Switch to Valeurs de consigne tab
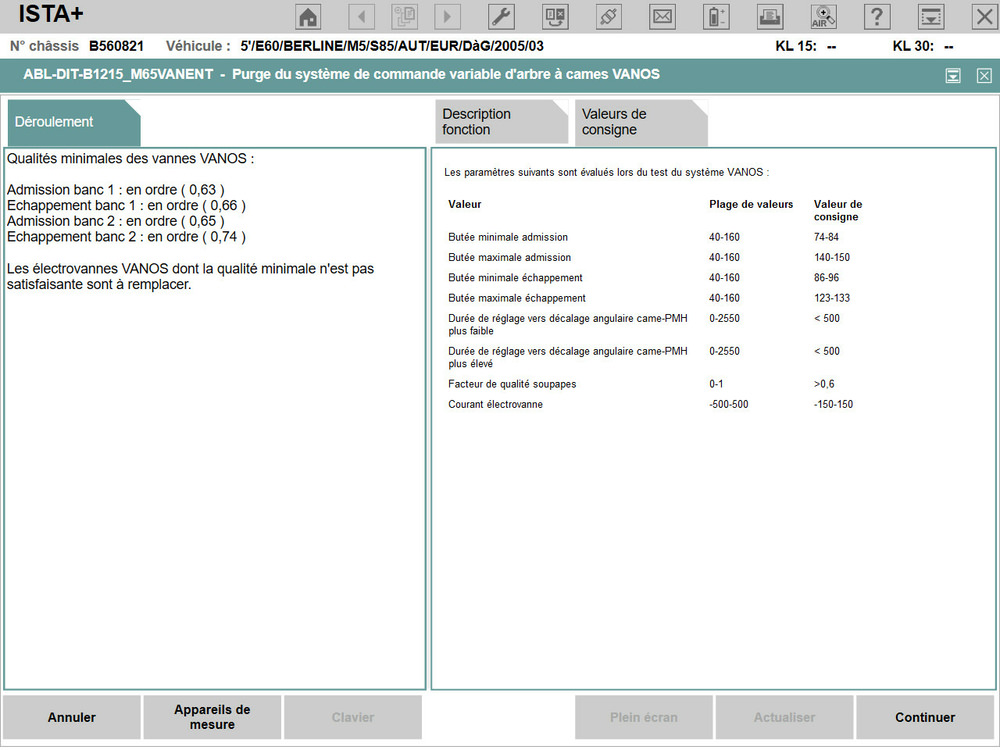The width and height of the screenshot is (1000, 750). [641, 122]
